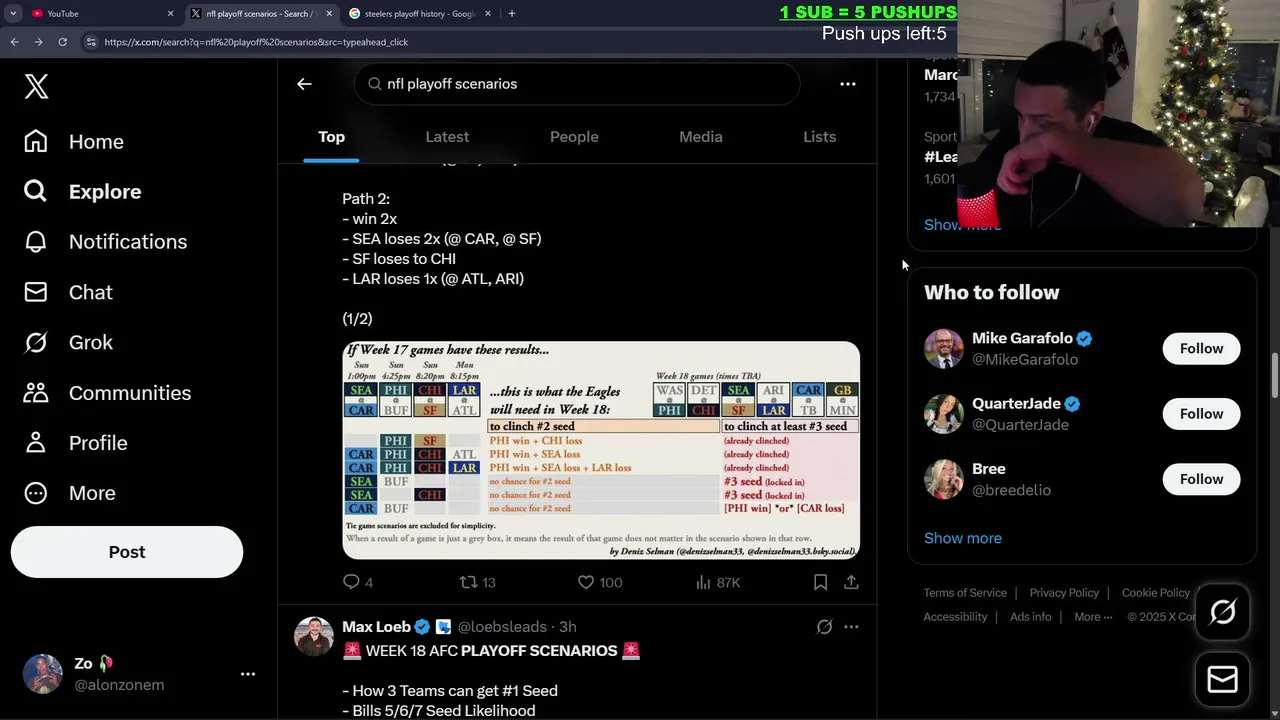1280x720 pixels.
Task: Open Max Loeb's profile picture
Action: (x=314, y=636)
